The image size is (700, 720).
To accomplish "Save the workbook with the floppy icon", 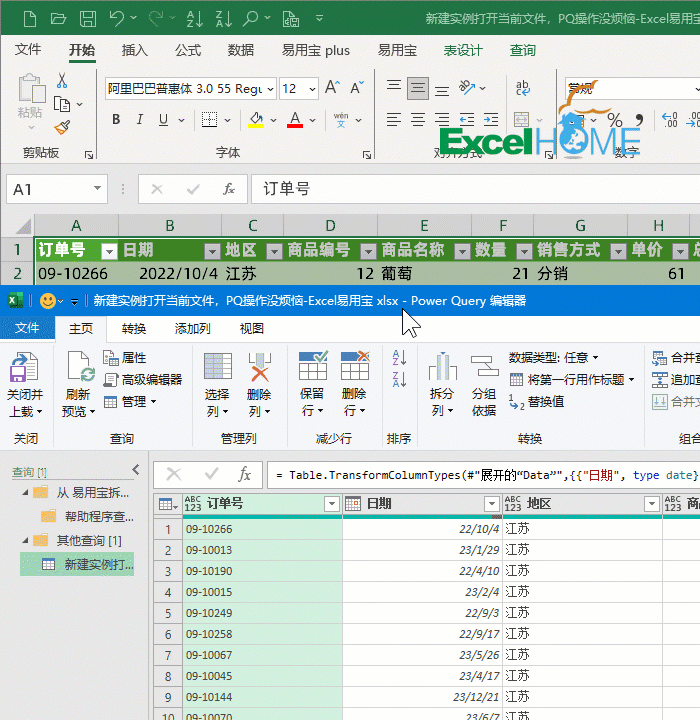I will 88,19.
